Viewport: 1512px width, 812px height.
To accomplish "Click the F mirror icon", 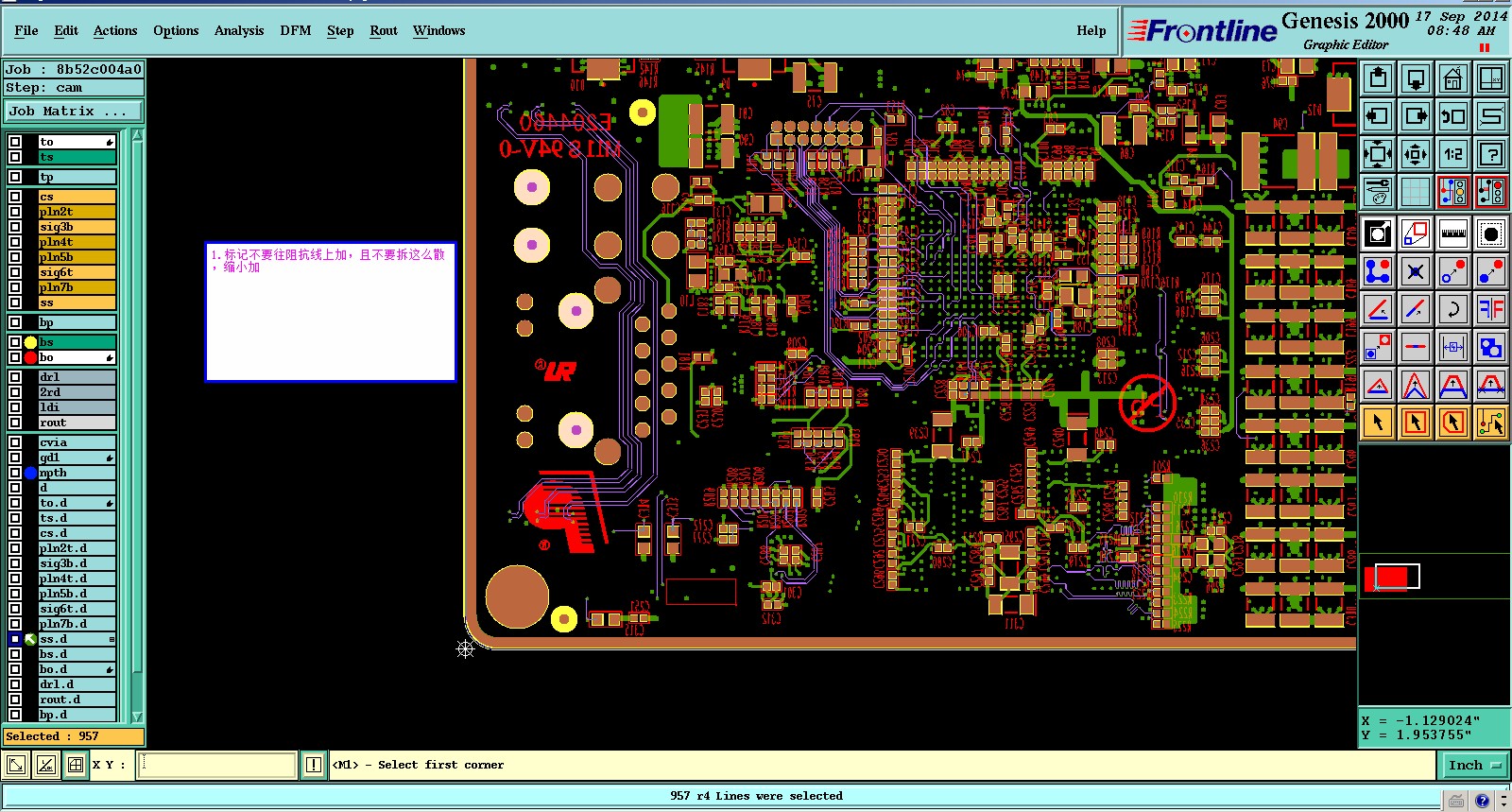I will point(1491,308).
